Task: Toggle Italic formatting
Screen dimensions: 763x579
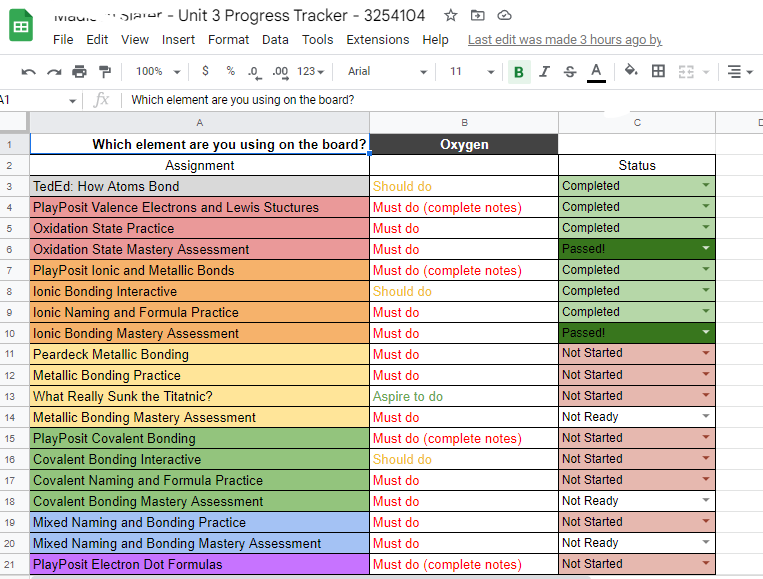Action: click(x=545, y=72)
